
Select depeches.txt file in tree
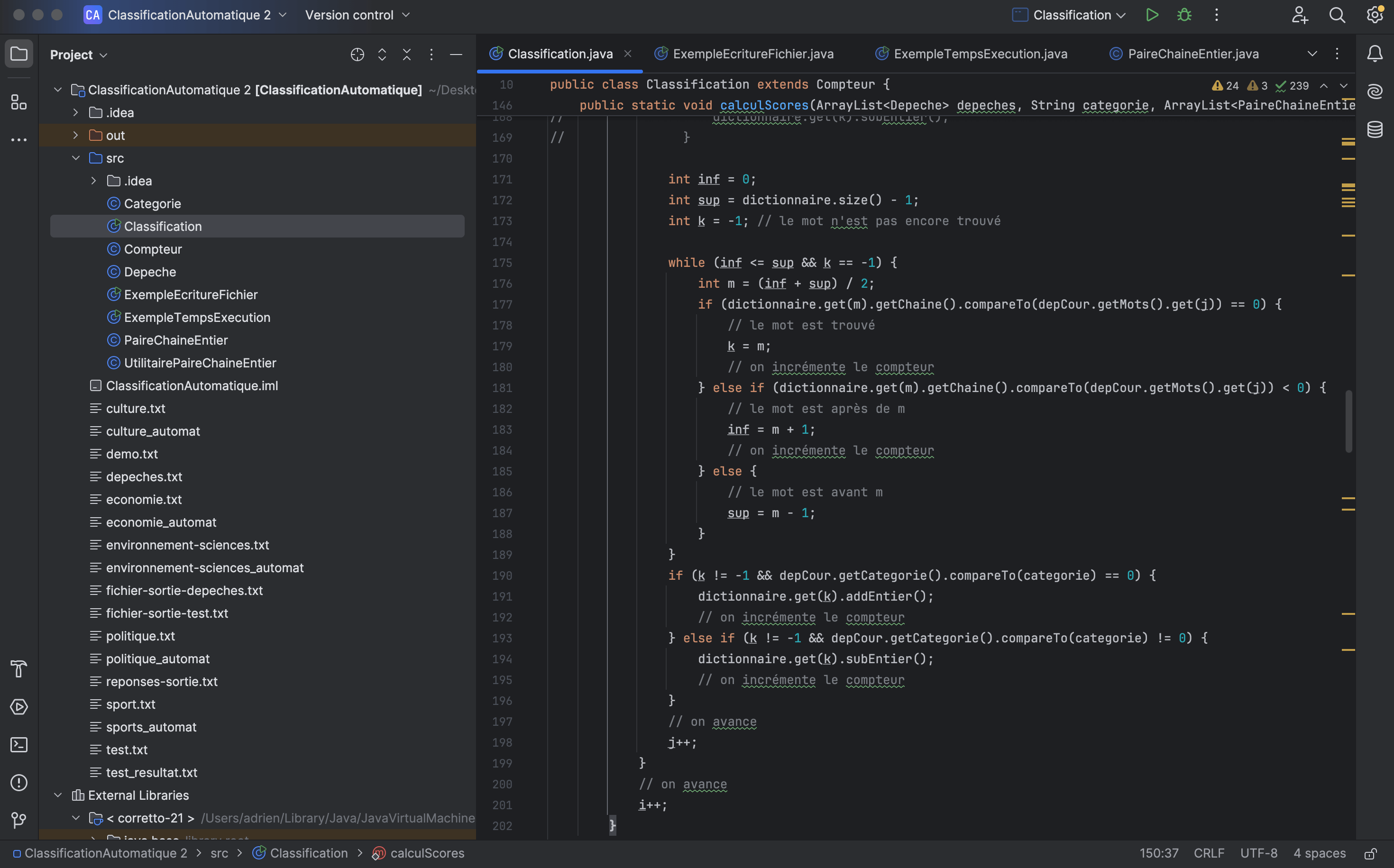click(144, 477)
